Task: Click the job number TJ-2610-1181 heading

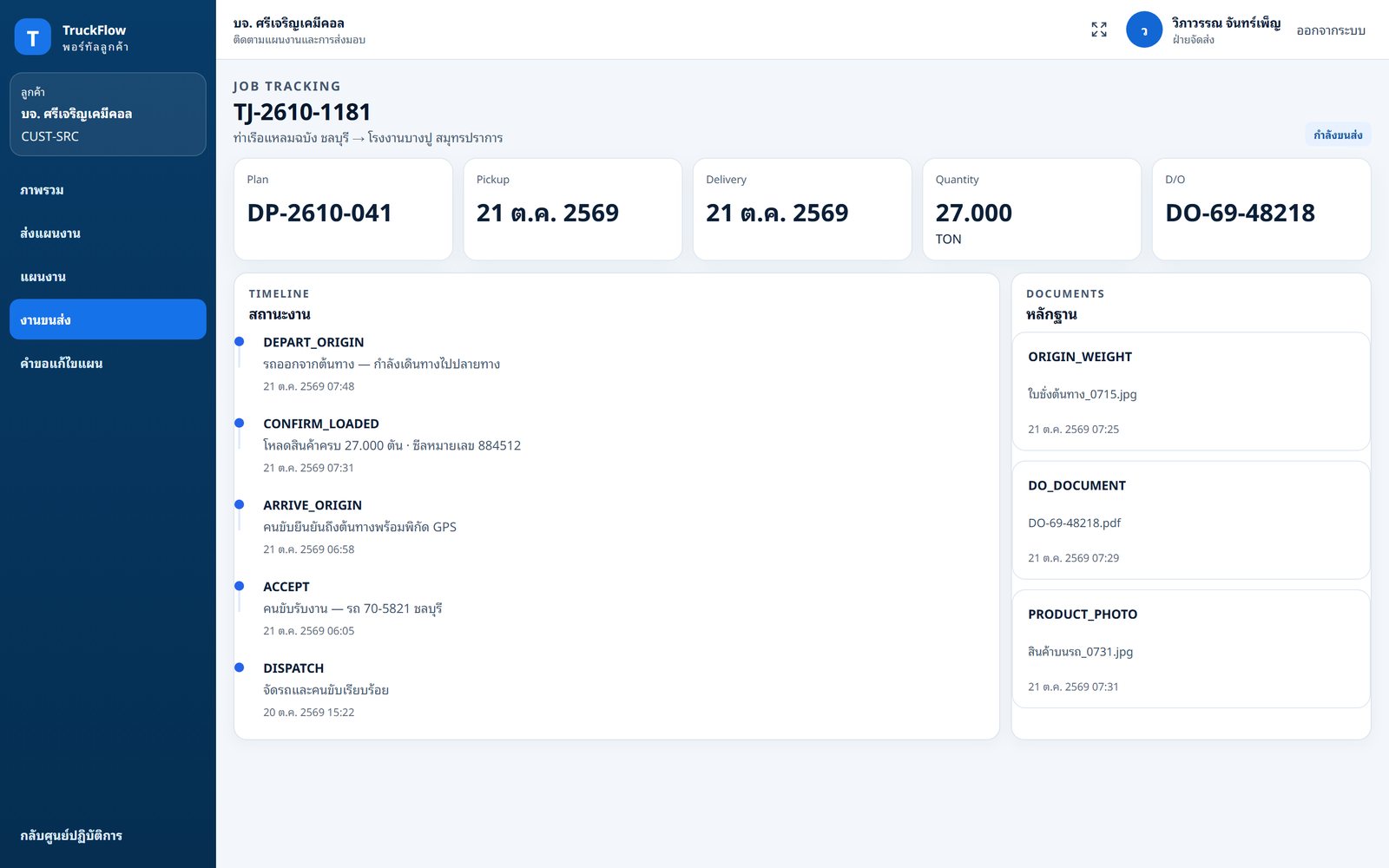Action: 302,112
